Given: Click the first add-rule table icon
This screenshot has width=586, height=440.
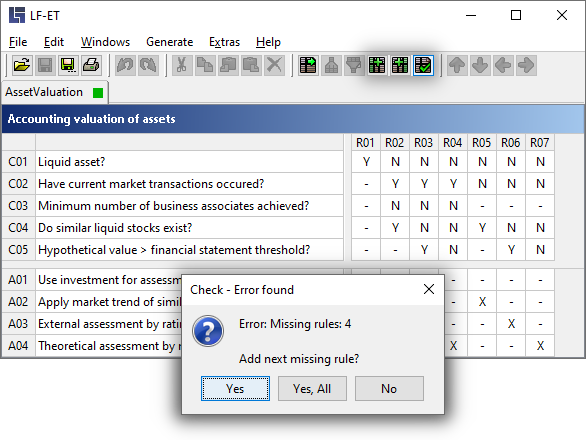Looking at the screenshot, I should tap(377, 65).
